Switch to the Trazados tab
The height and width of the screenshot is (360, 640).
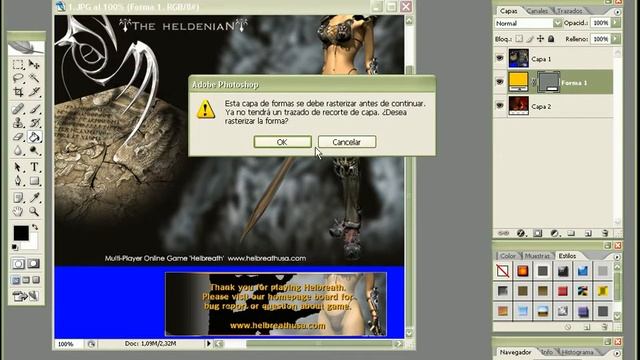(x=570, y=11)
